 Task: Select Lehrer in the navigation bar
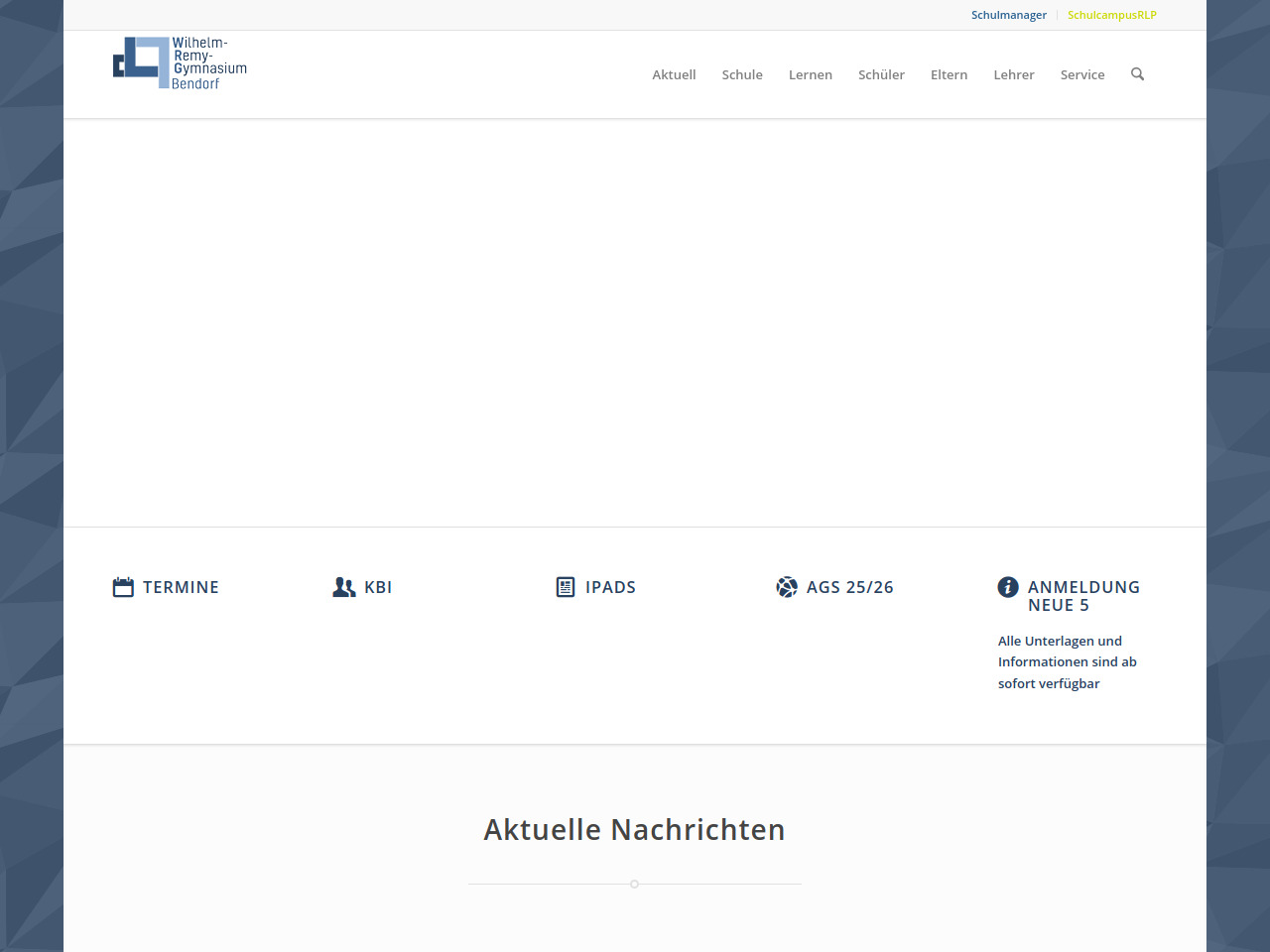click(1013, 75)
